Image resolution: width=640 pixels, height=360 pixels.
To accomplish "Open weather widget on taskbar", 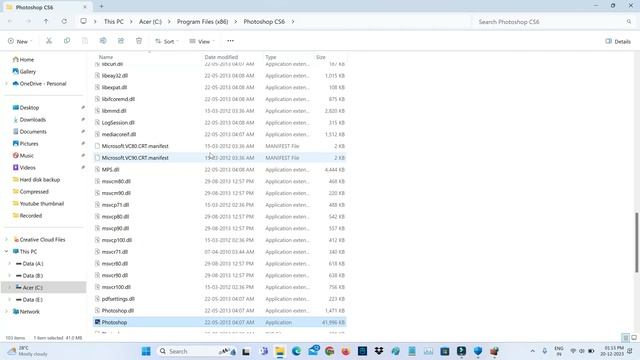I will click(x=28, y=351).
